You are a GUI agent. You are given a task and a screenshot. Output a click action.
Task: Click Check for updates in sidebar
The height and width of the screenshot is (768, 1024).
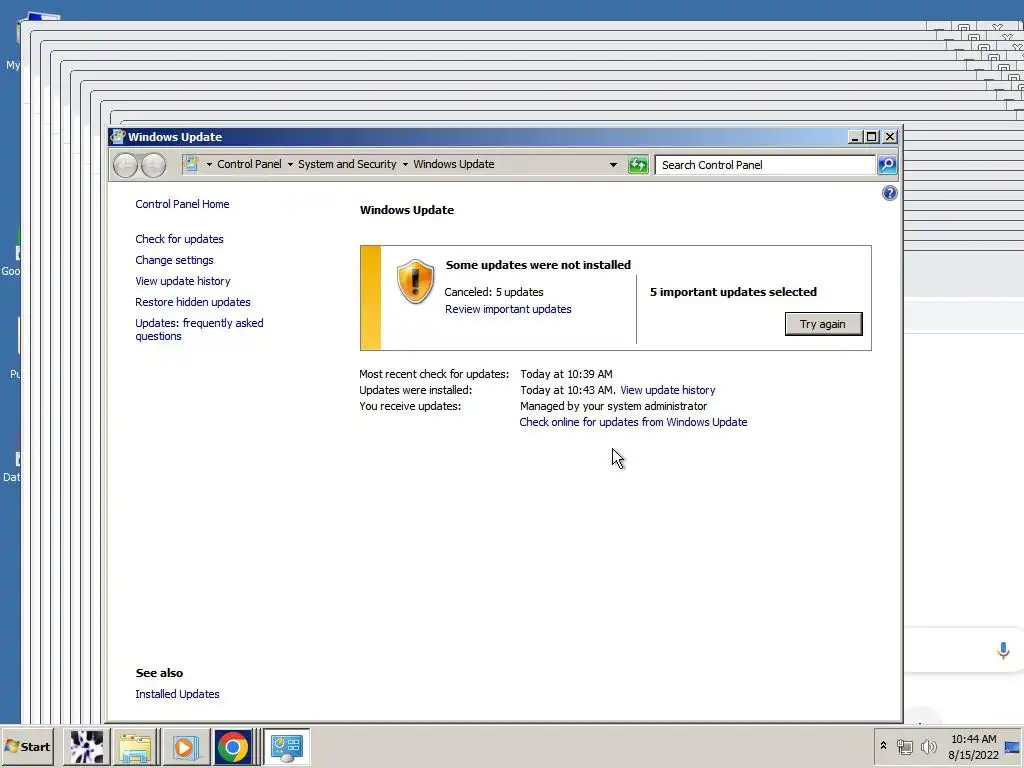tap(180, 239)
